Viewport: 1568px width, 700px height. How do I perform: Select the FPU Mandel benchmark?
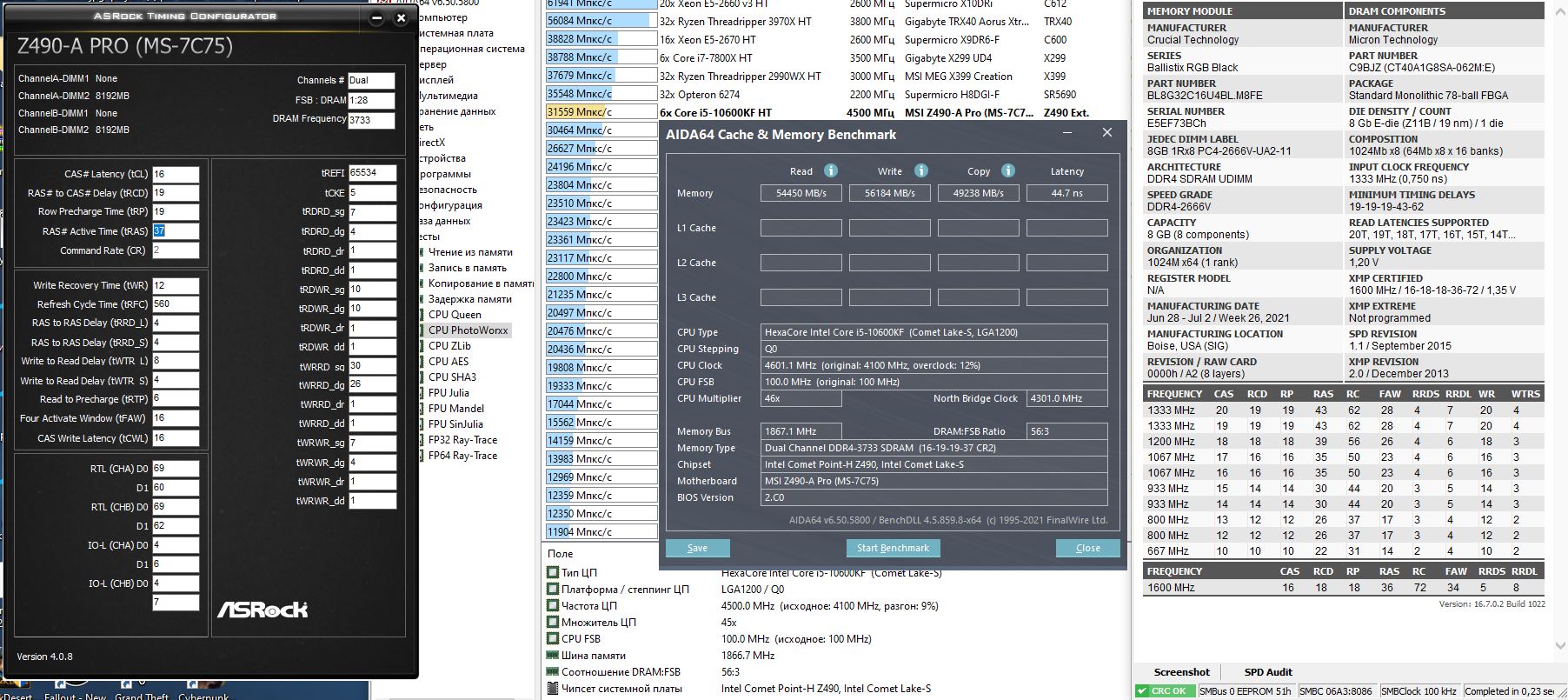[456, 409]
